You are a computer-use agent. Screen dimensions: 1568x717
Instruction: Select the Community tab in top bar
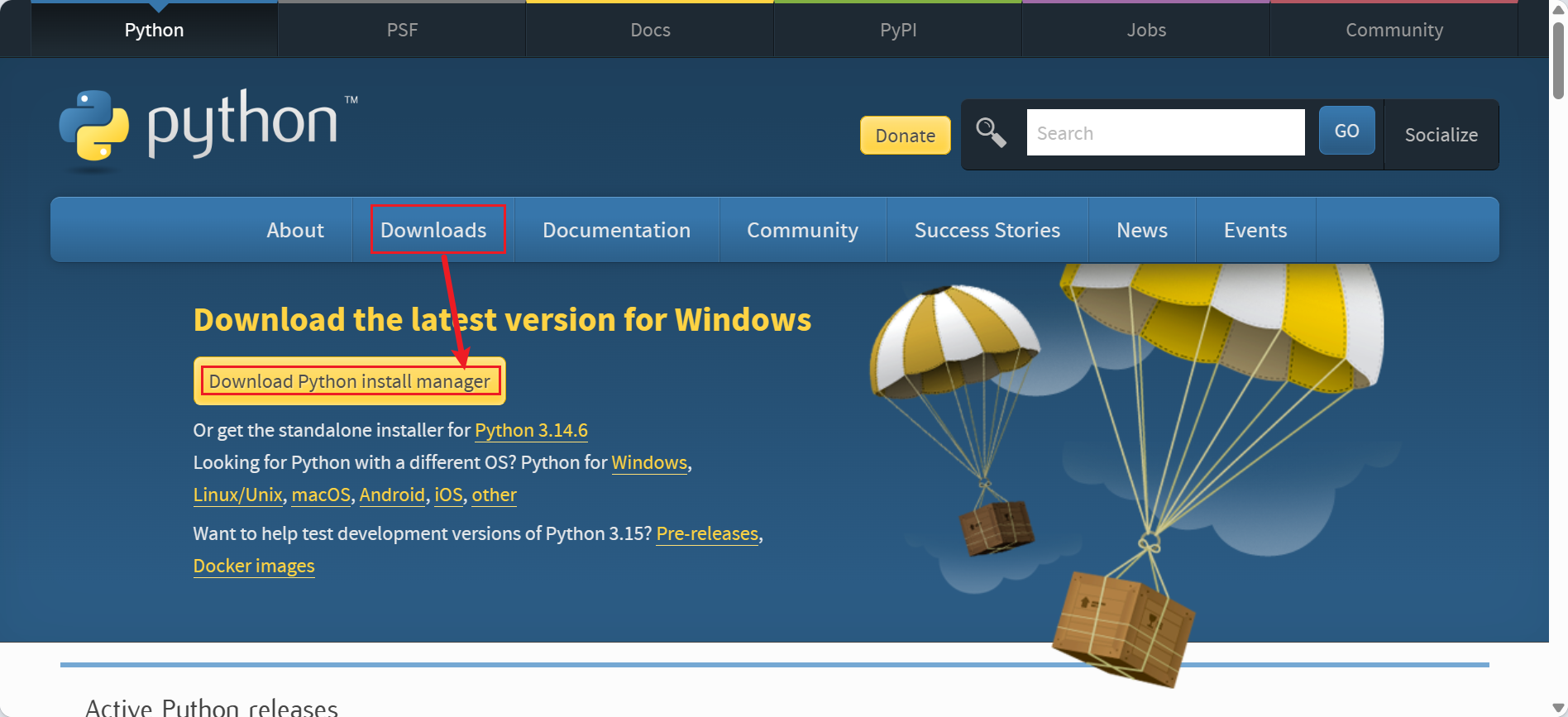coord(1394,30)
